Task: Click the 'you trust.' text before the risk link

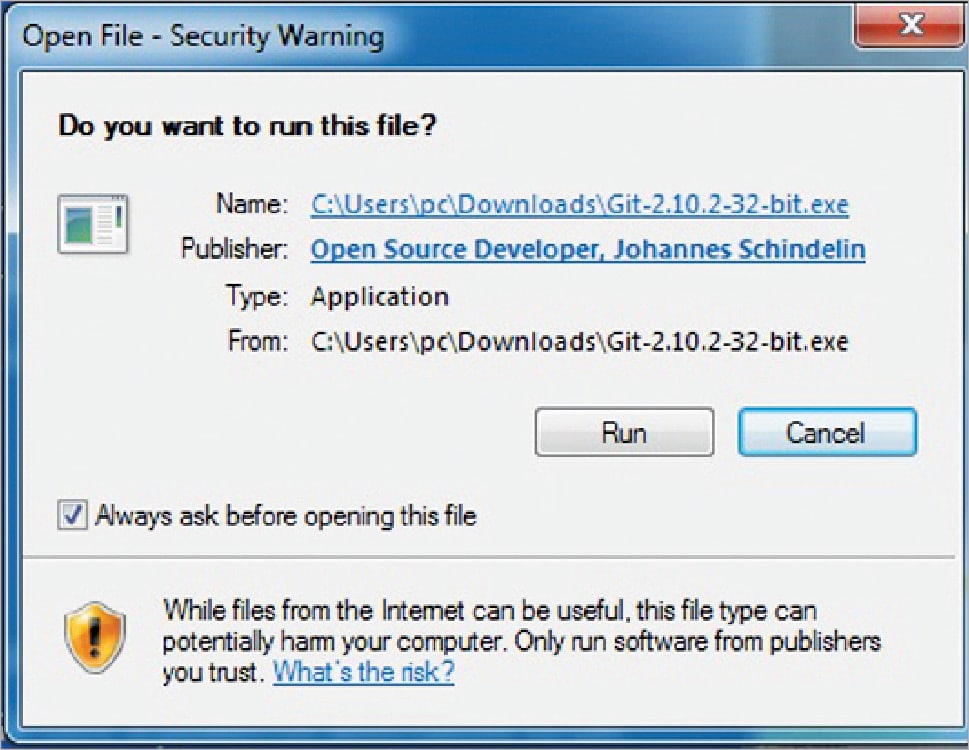Action: (214, 672)
